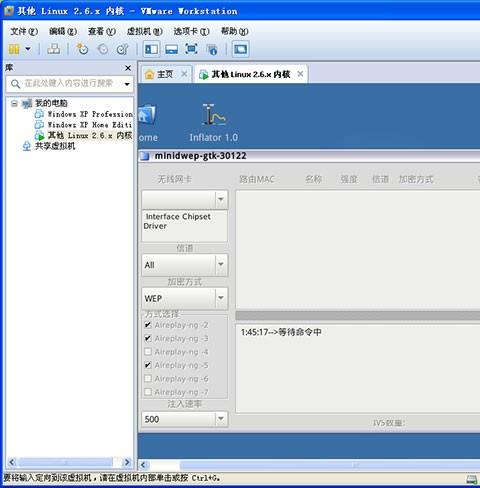Open the WEP encryption dropdown
This screenshot has width=480, height=488.
click(185, 298)
